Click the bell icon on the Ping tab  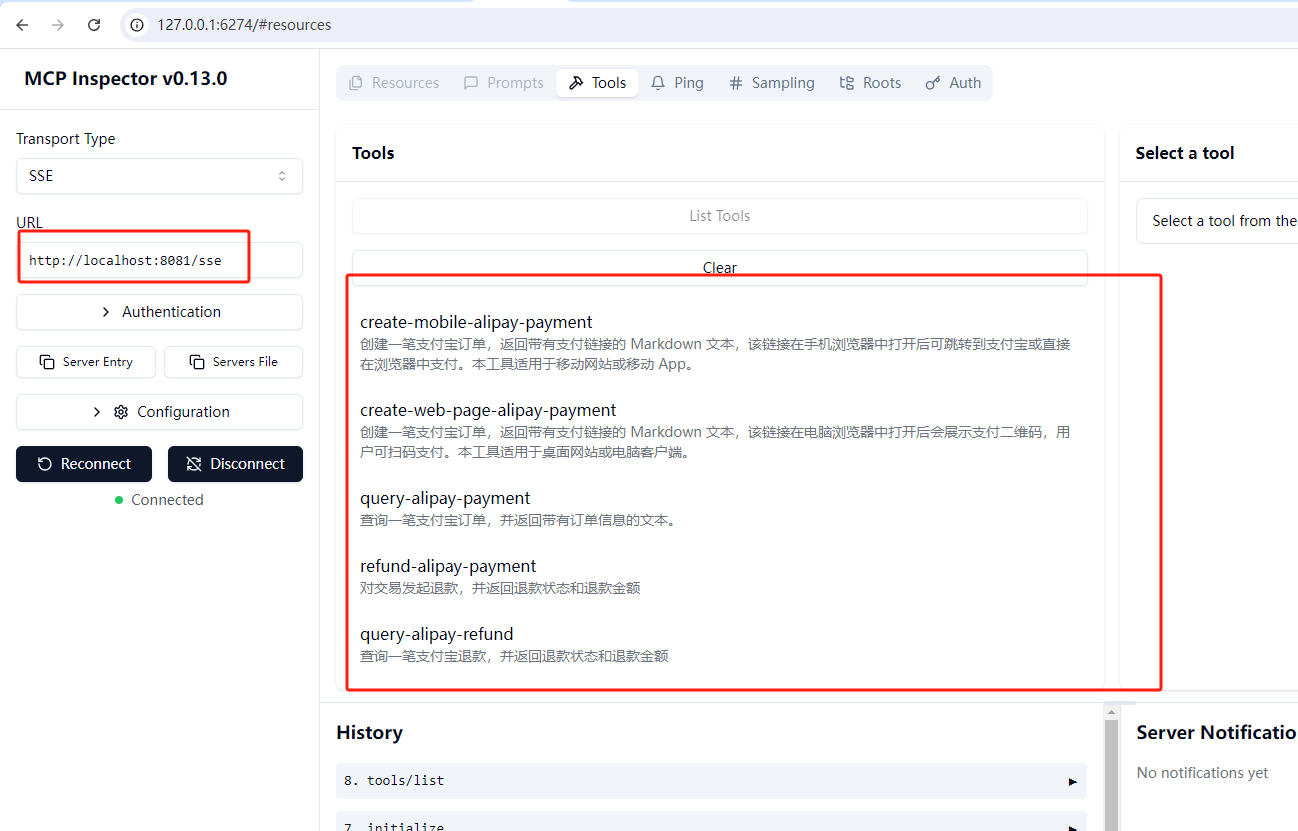pos(657,83)
